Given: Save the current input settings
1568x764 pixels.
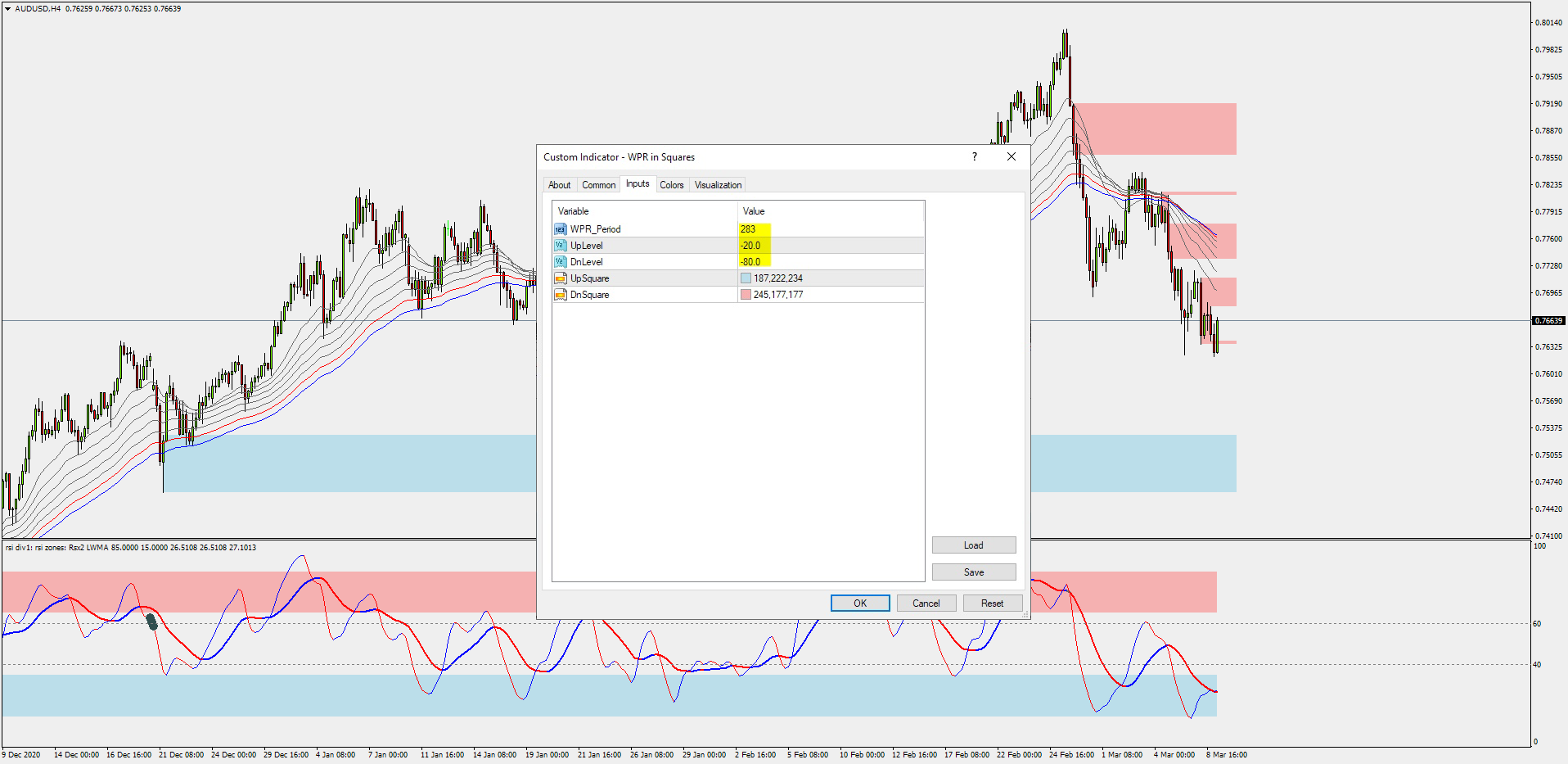Looking at the screenshot, I should pos(974,572).
